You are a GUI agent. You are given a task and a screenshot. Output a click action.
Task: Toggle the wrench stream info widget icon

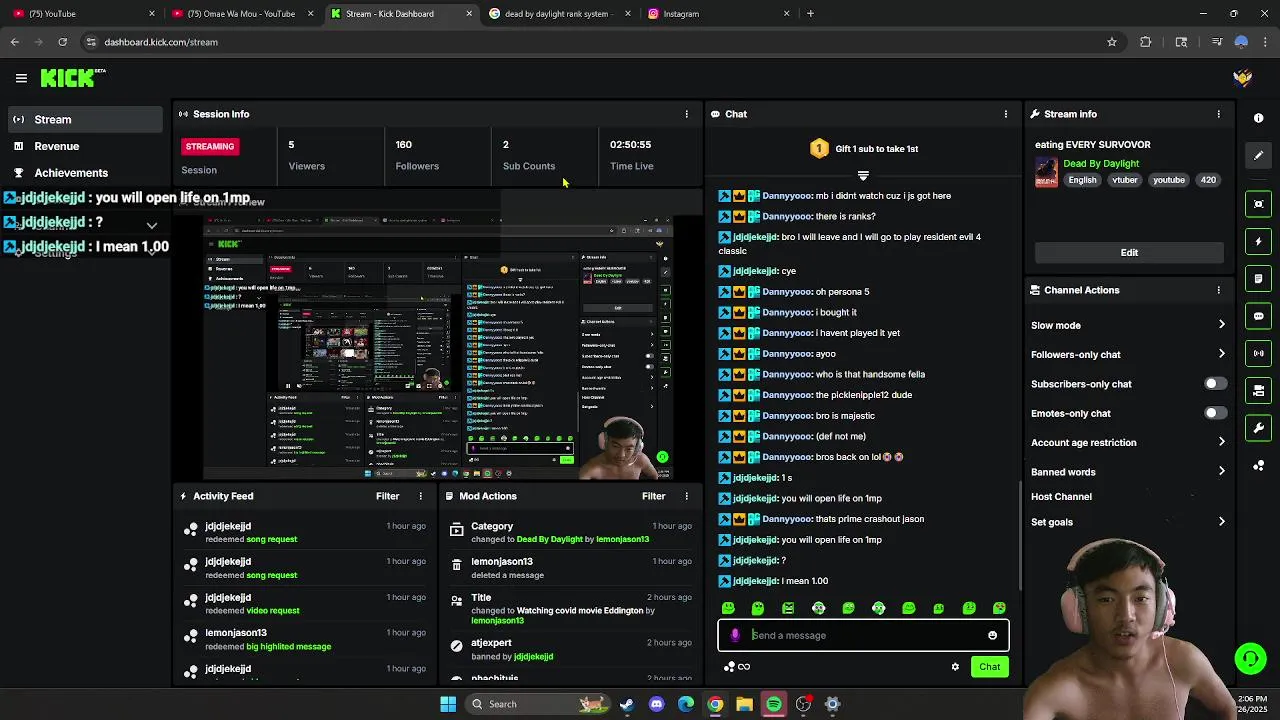[x=1258, y=428]
